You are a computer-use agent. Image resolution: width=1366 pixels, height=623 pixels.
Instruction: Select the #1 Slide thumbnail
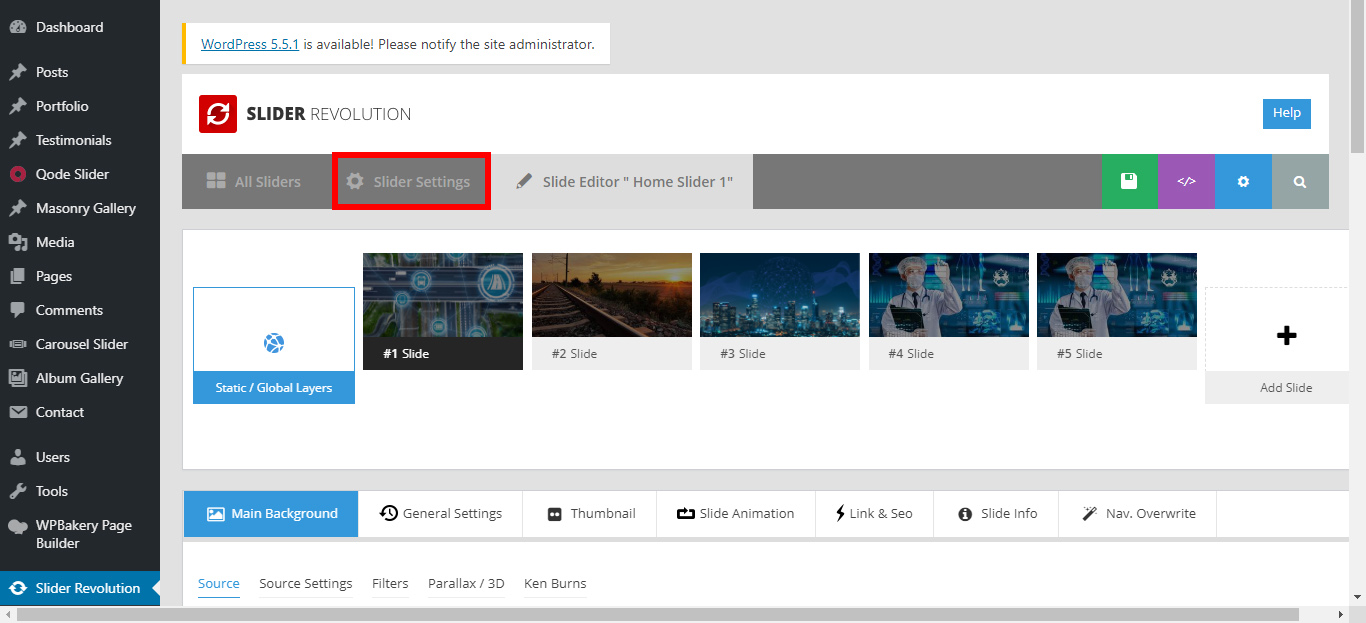coord(443,311)
